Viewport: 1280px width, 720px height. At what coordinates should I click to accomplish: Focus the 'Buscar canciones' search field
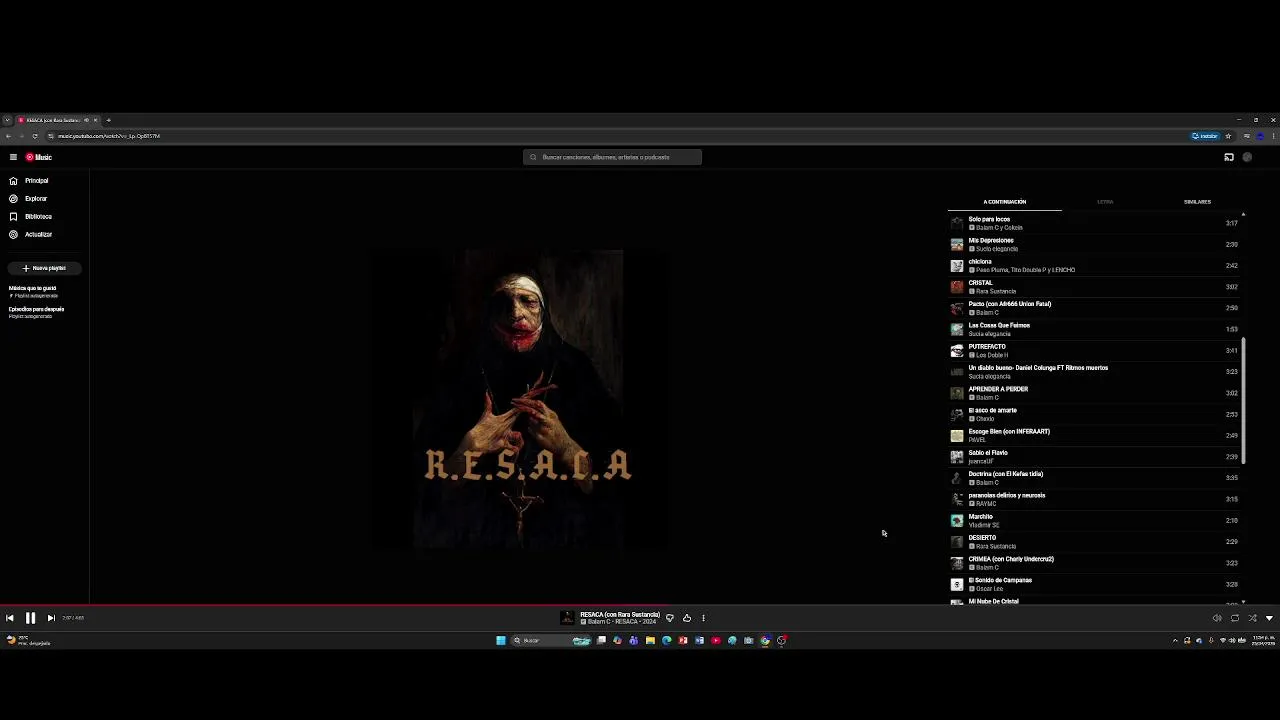click(612, 157)
